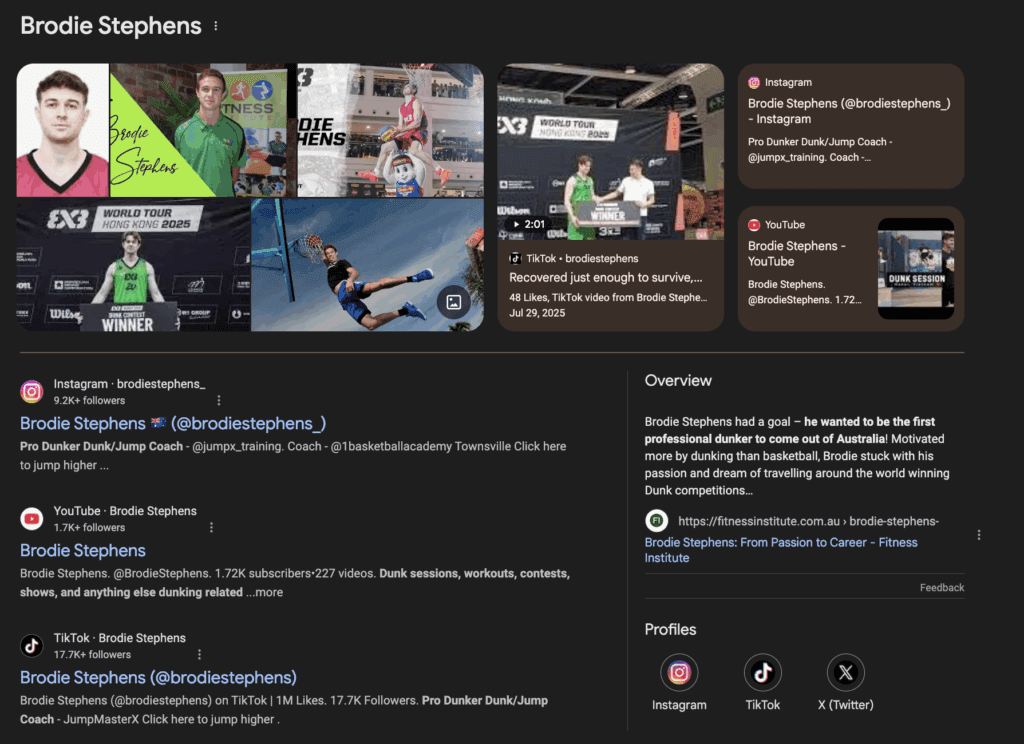Click the YouTube favicon in search result
The height and width of the screenshot is (744, 1024).
tap(32, 519)
